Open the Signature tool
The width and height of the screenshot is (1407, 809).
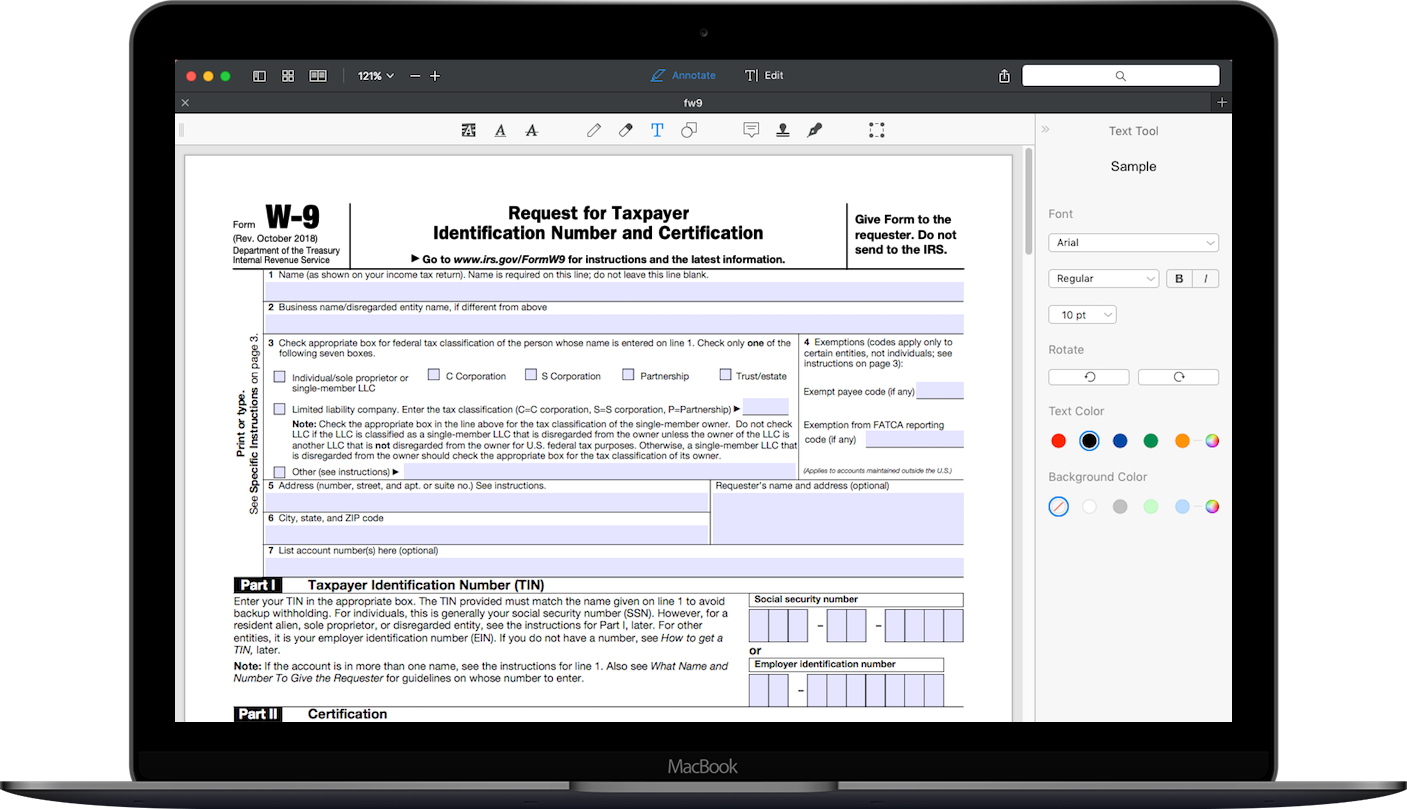tap(814, 130)
